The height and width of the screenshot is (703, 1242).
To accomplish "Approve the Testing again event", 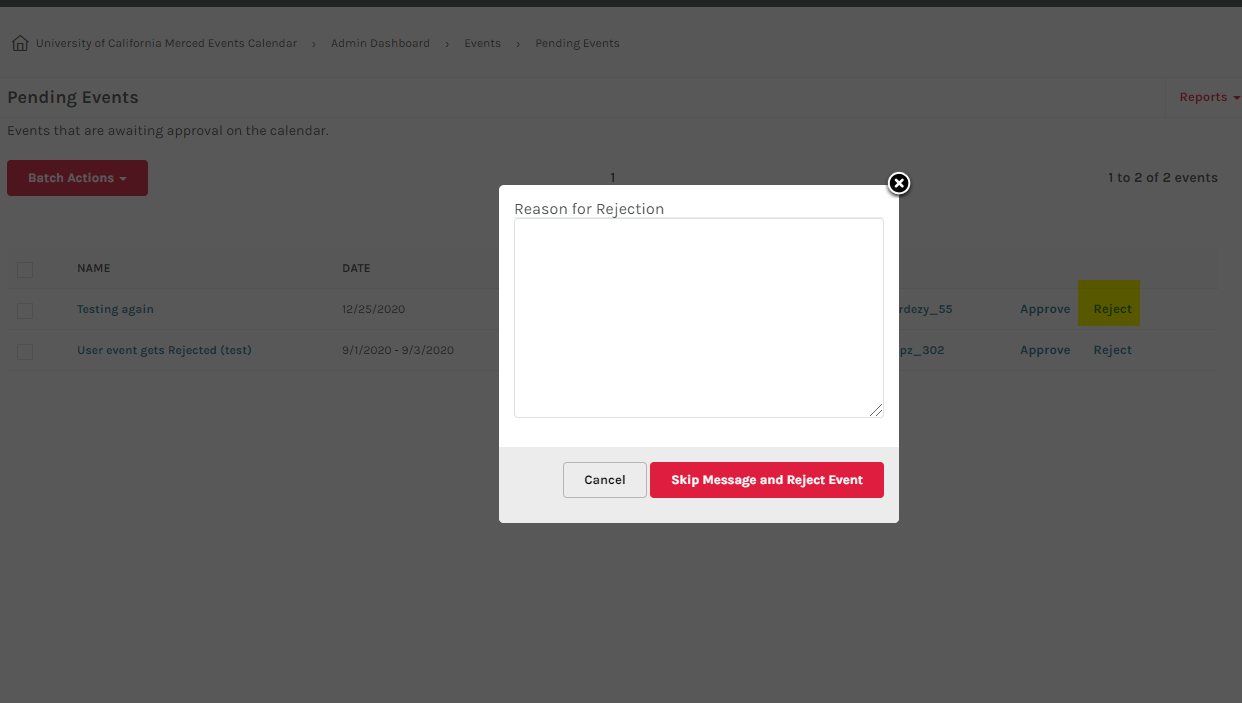I will click(x=1045, y=310).
